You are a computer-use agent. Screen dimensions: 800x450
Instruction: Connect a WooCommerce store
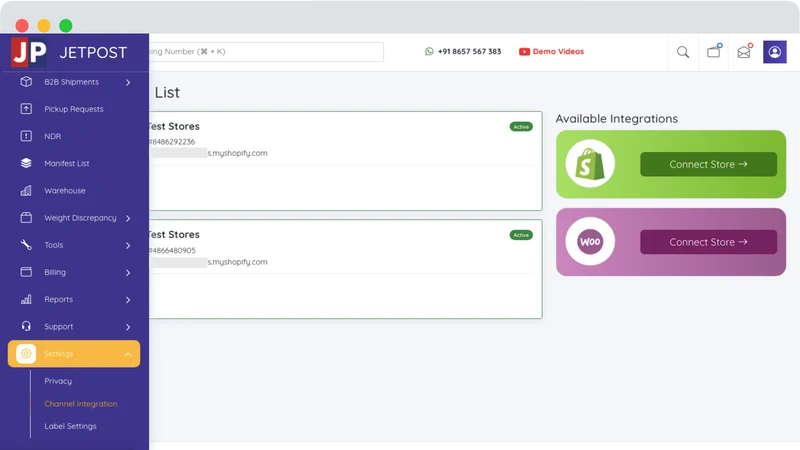[x=708, y=242]
